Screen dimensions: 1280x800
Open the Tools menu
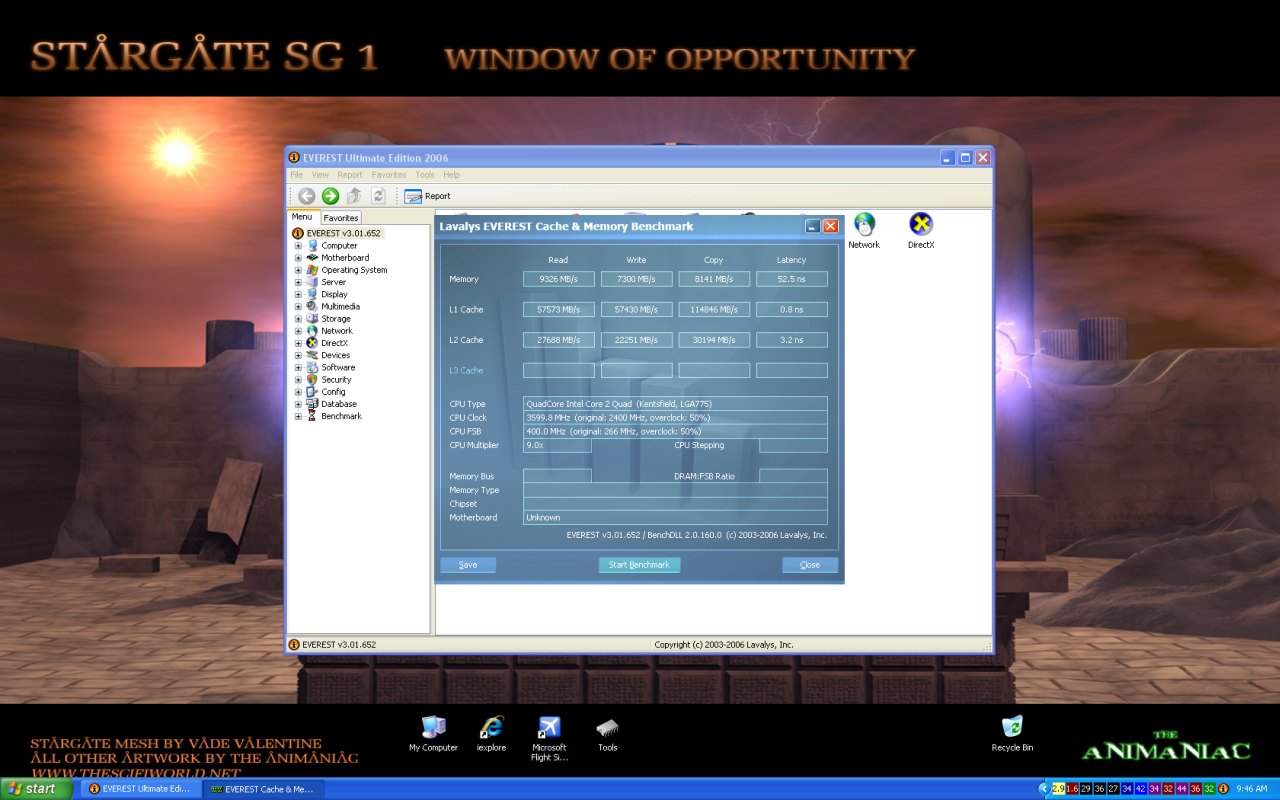click(425, 175)
